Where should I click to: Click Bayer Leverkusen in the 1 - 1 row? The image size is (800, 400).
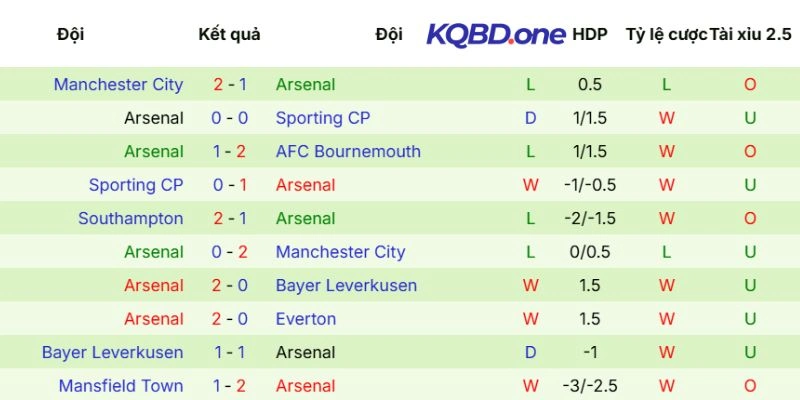click(x=113, y=352)
